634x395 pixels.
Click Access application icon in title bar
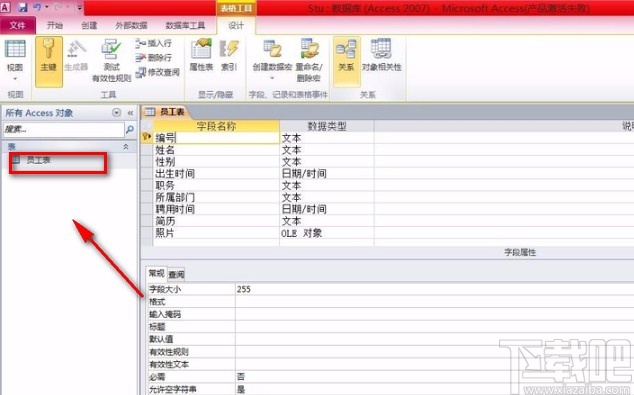(x=6, y=7)
